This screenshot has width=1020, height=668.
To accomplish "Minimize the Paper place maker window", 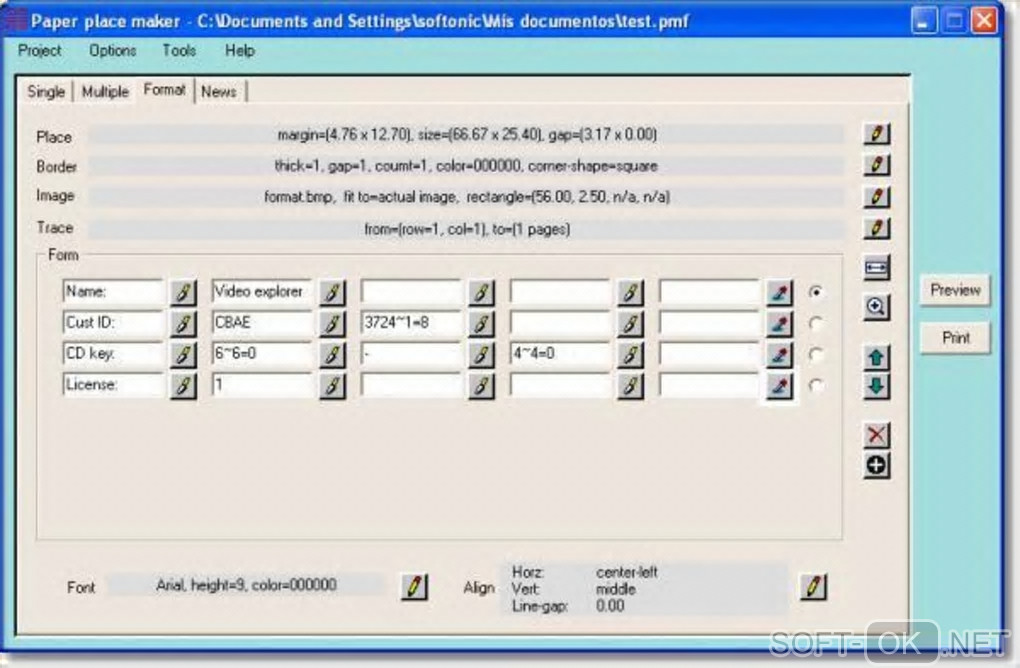I will pyautogui.click(x=923, y=20).
